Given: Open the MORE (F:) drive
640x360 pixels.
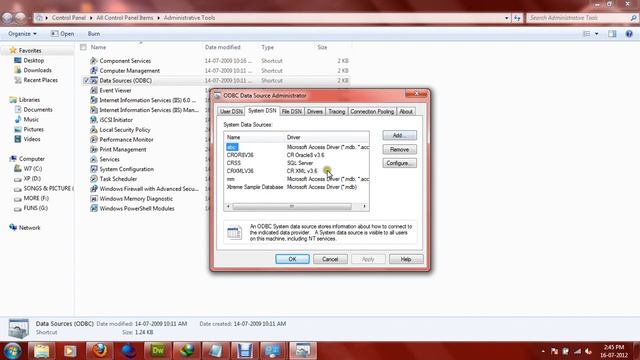Looking at the screenshot, I should (36, 198).
